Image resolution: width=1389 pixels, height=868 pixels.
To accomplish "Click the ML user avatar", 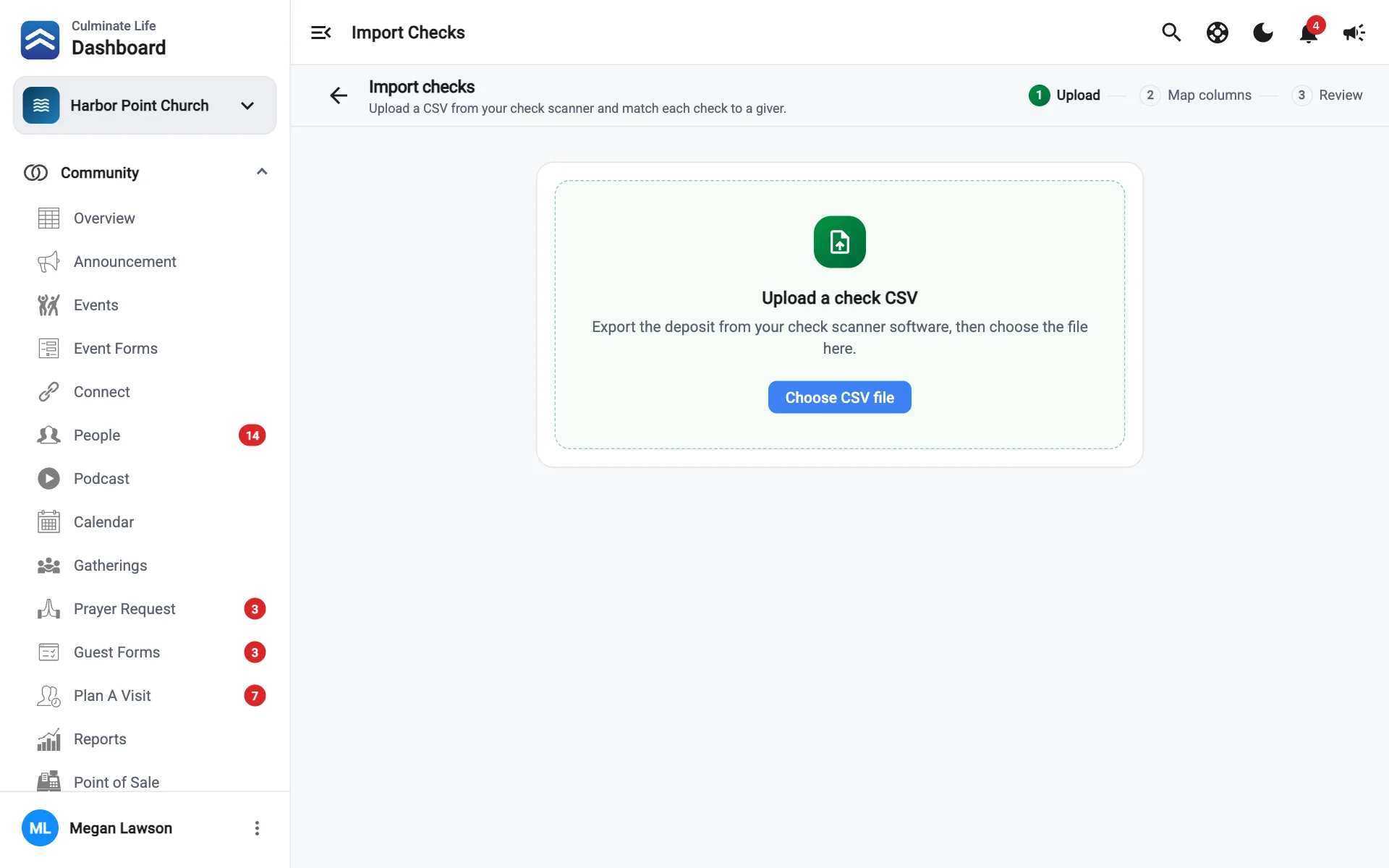I will click(40, 828).
